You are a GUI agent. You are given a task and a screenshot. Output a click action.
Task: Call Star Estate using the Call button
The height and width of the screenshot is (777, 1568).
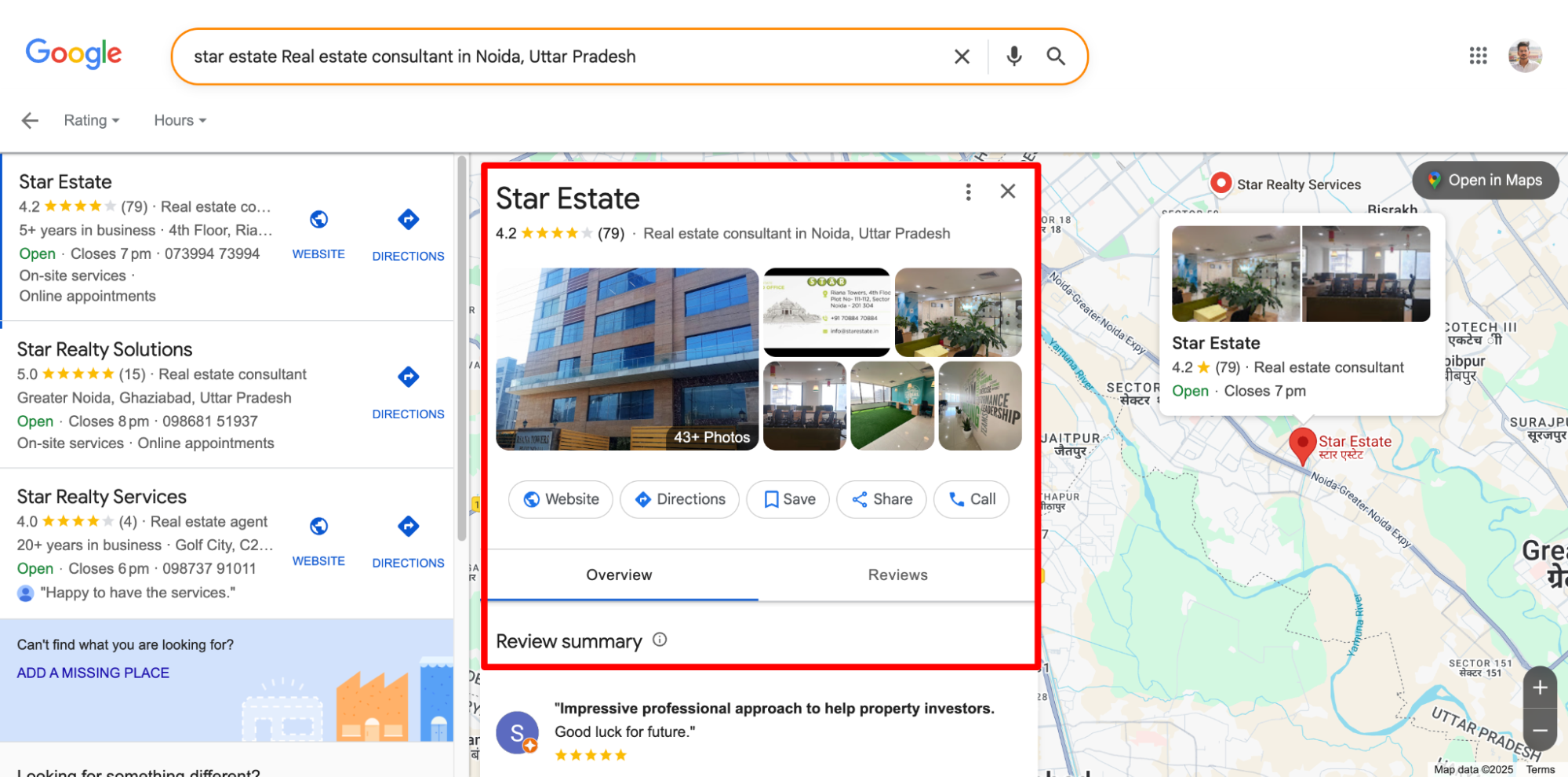coord(970,499)
